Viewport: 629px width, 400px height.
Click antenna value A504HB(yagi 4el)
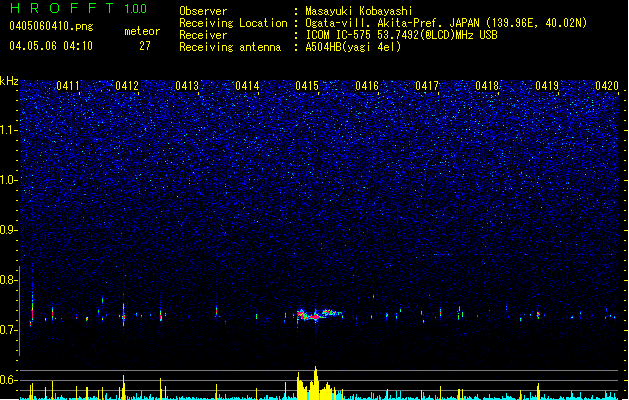(353, 47)
